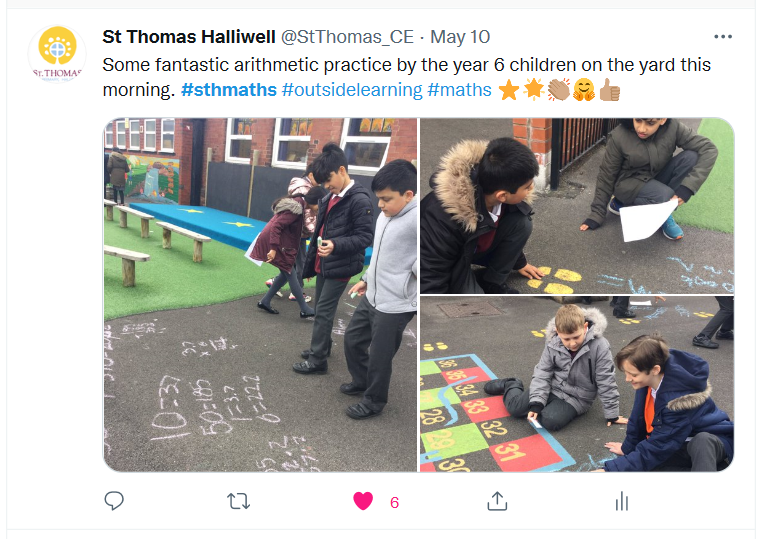Follow the #maths hashtag

[459, 90]
